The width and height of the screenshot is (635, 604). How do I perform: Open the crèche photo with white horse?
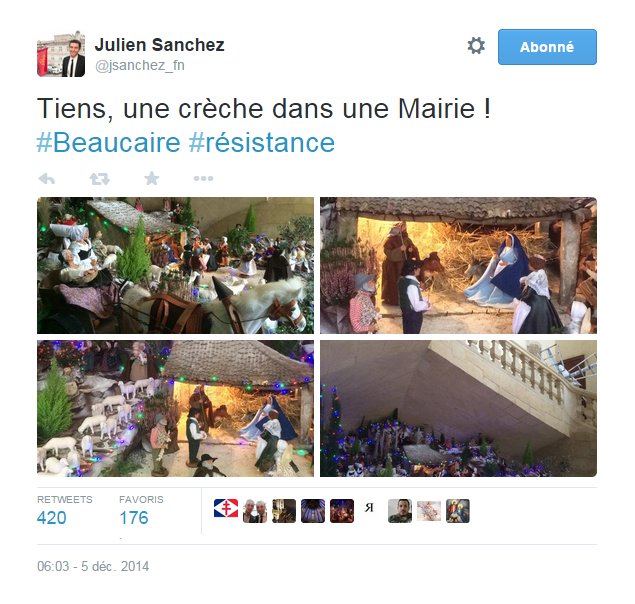(x=175, y=265)
